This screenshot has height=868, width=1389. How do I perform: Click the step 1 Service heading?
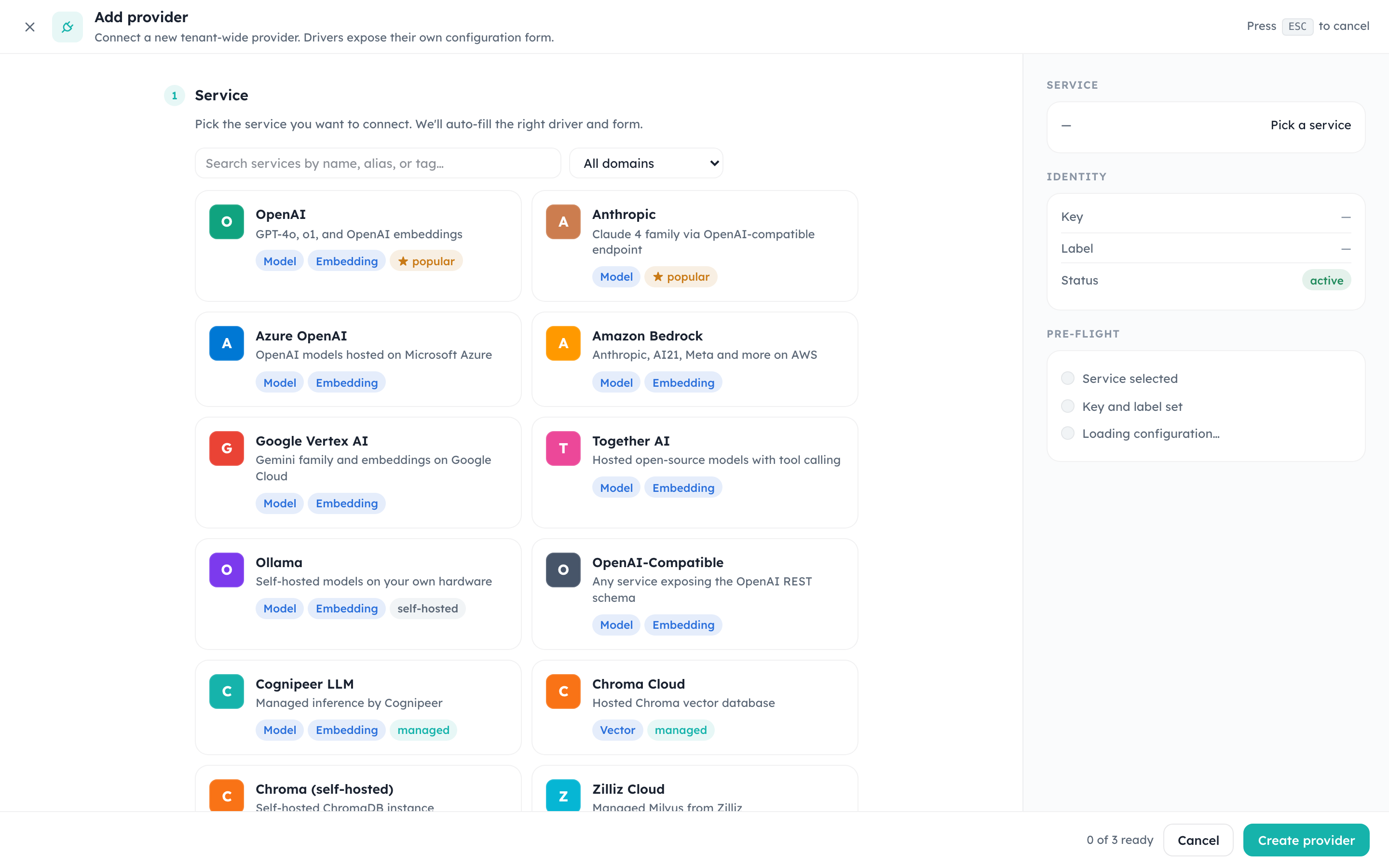pyautogui.click(x=221, y=95)
